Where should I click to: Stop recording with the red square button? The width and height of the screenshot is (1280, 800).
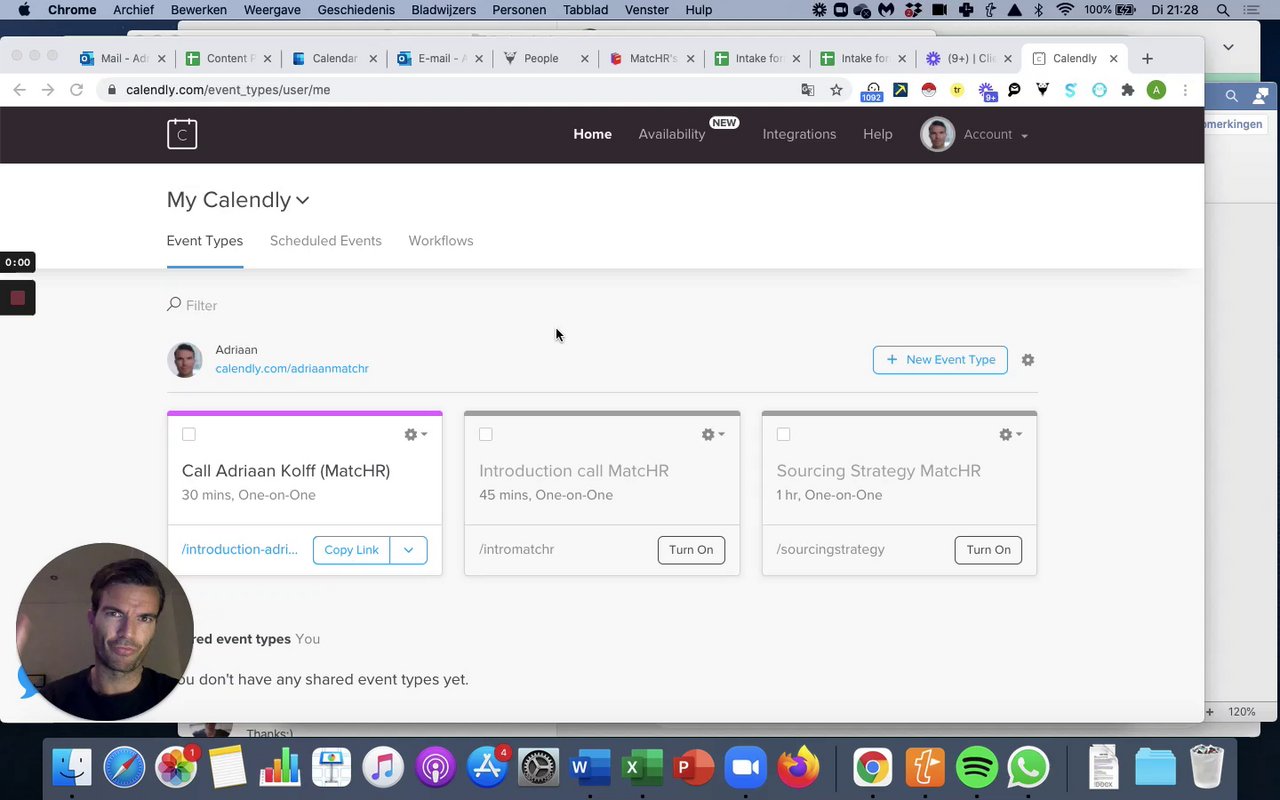click(x=17, y=298)
